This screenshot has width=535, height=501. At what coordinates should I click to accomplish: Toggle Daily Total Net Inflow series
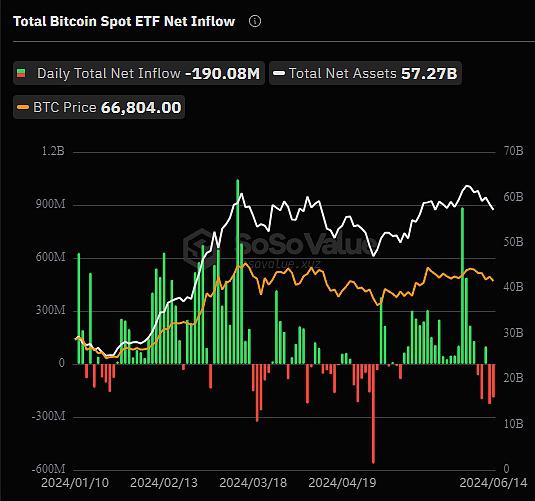pos(139,73)
